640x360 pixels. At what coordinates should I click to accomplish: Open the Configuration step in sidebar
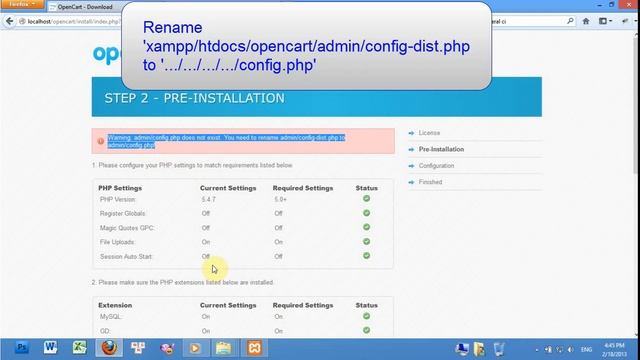pyautogui.click(x=436, y=166)
